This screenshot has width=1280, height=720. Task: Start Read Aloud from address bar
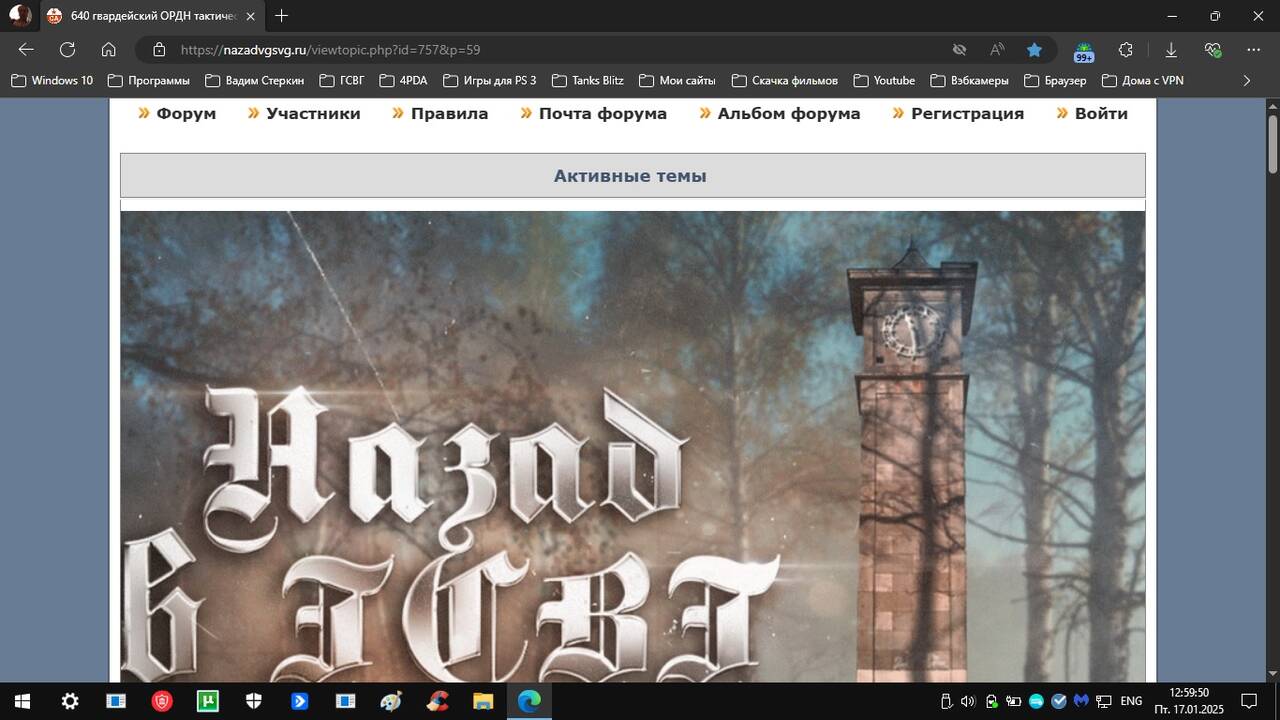pyautogui.click(x=997, y=50)
